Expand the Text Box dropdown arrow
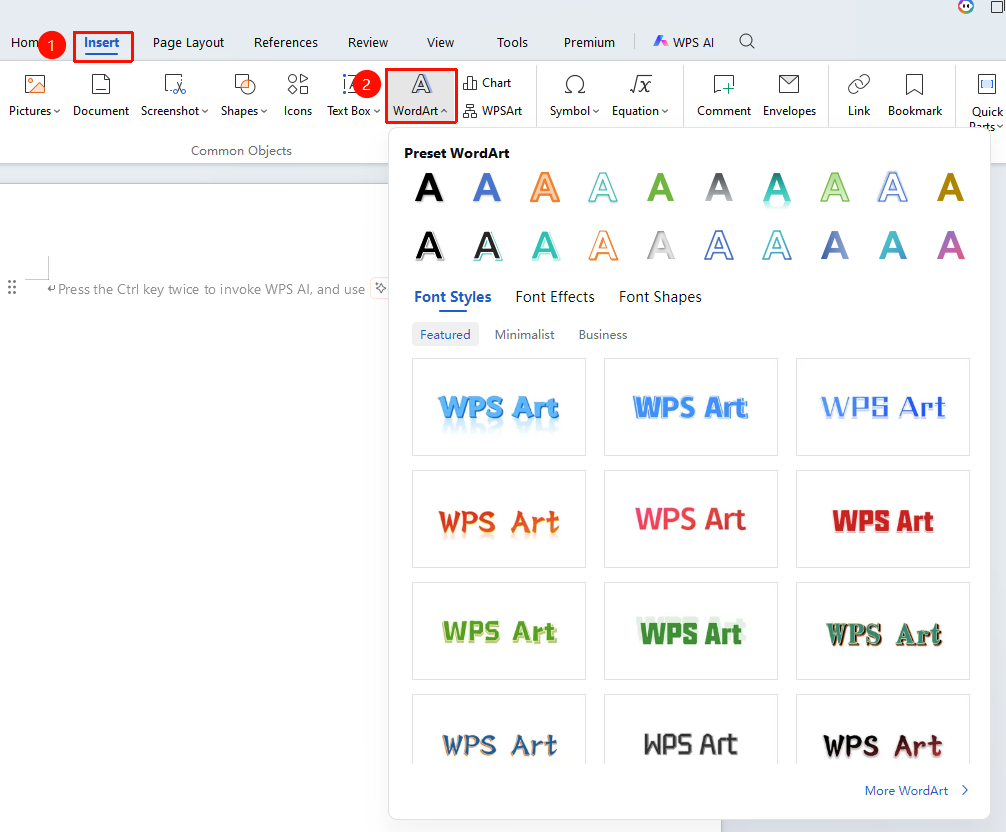Screen dimensions: 1006x832 pyautogui.click(x=377, y=111)
